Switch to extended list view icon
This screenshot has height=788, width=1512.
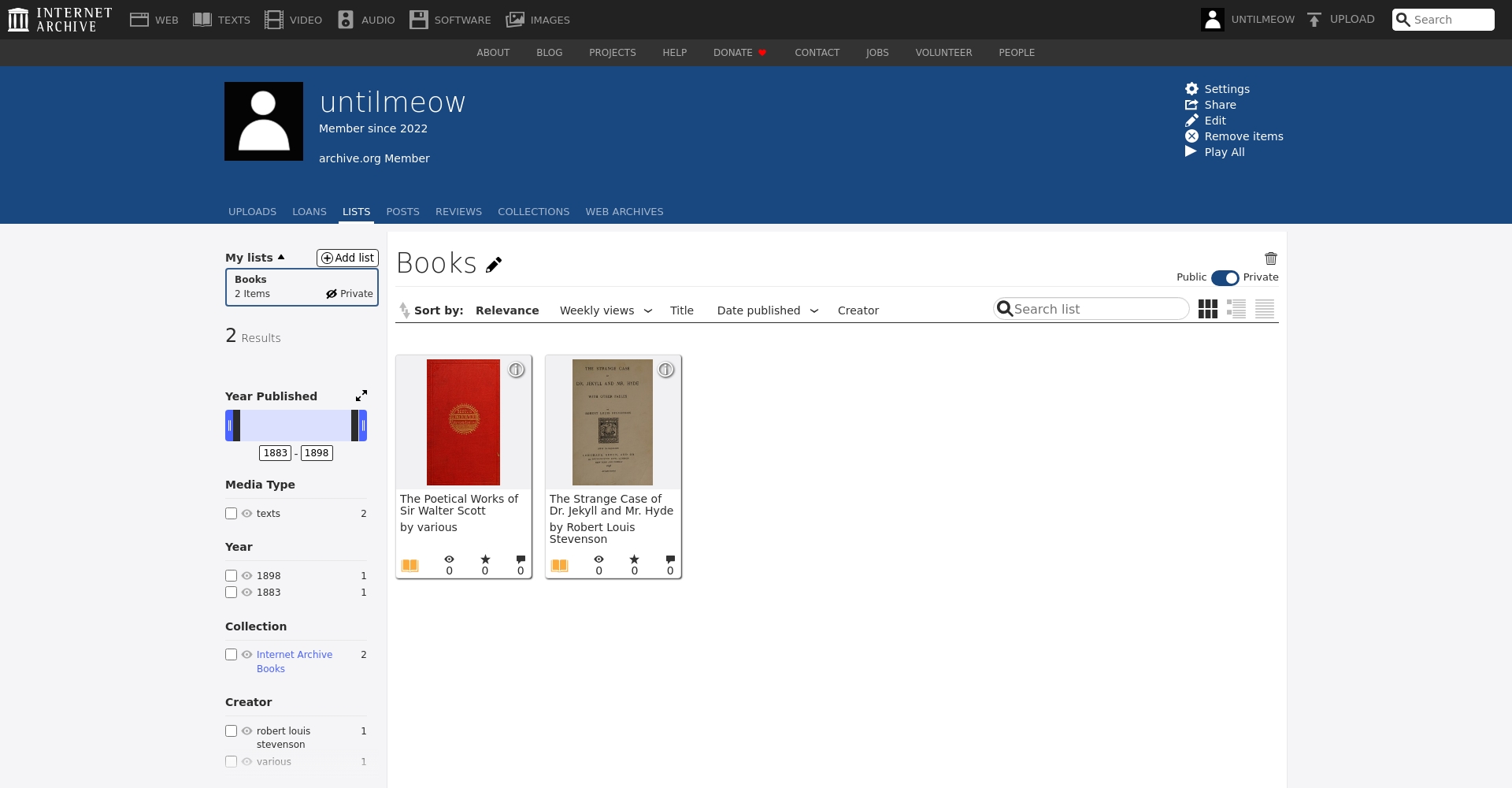point(1236,309)
